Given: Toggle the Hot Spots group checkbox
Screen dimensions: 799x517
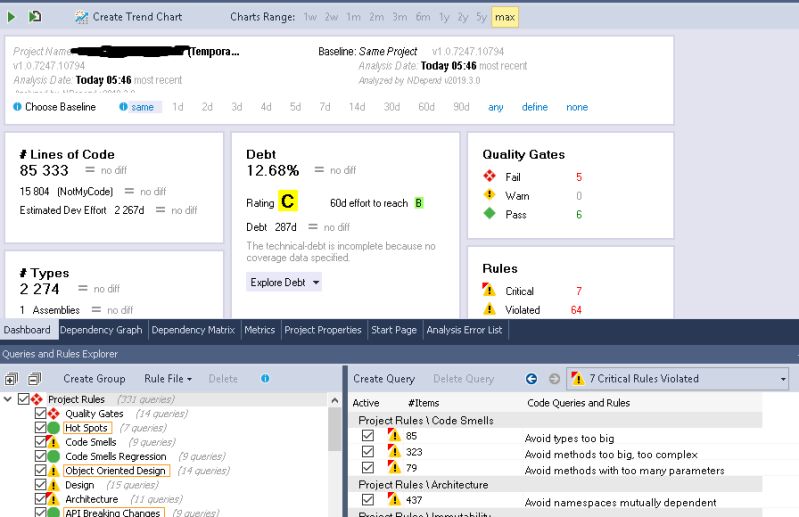Looking at the screenshot, I should tap(41, 427).
